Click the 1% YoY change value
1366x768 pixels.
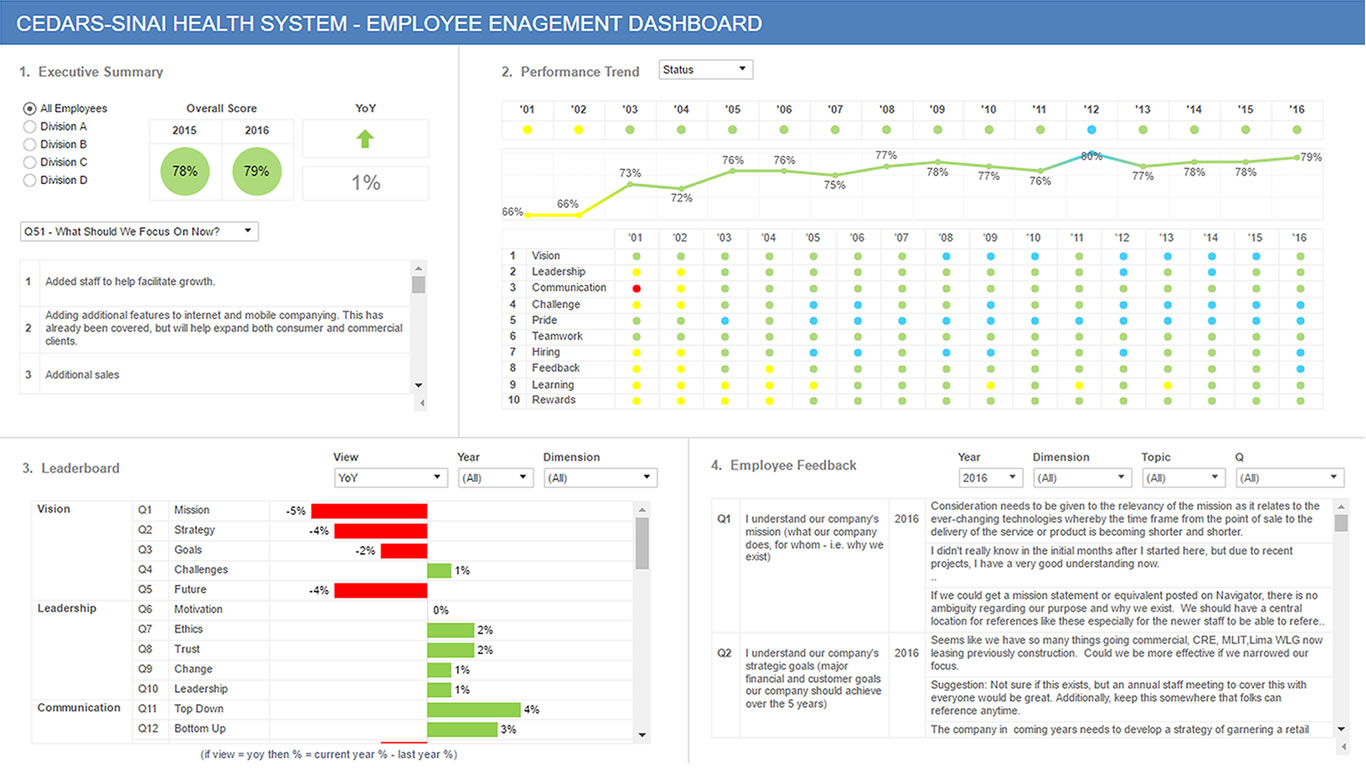(366, 183)
